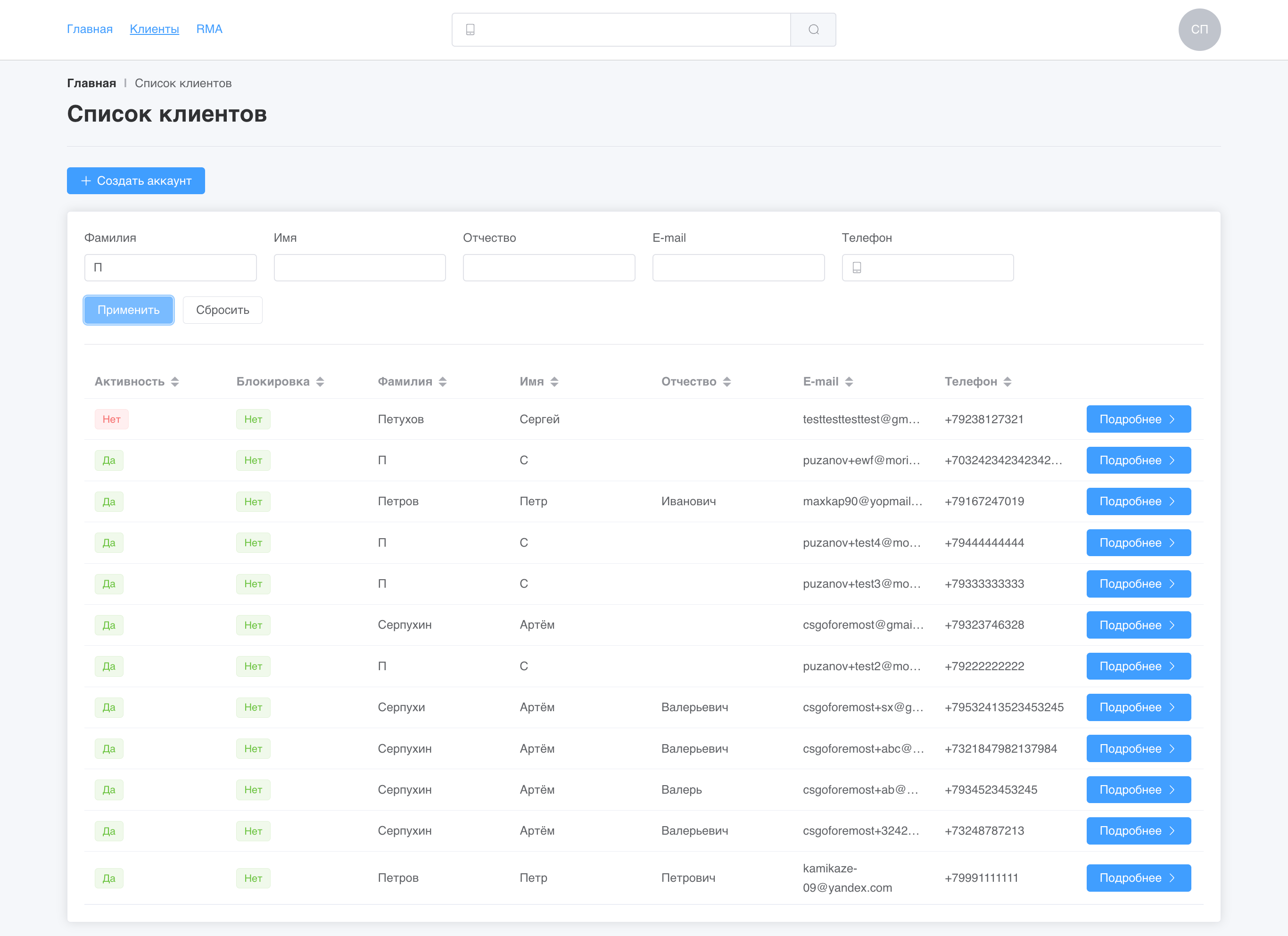Open the RMA navigation menu item
Viewport: 1288px width, 936px height.
pyautogui.click(x=209, y=29)
